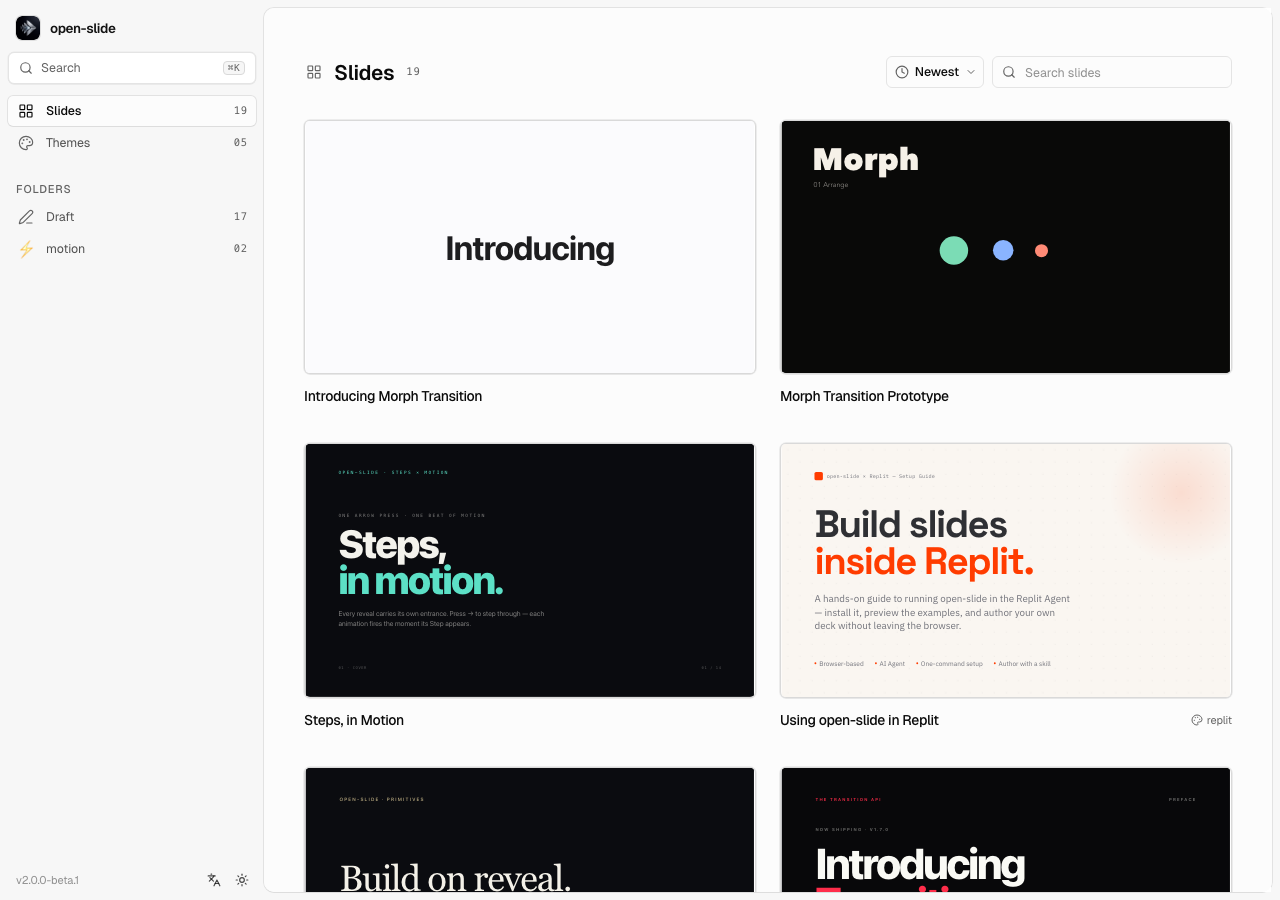
Task: Open the language translate icon
Action: point(214,880)
